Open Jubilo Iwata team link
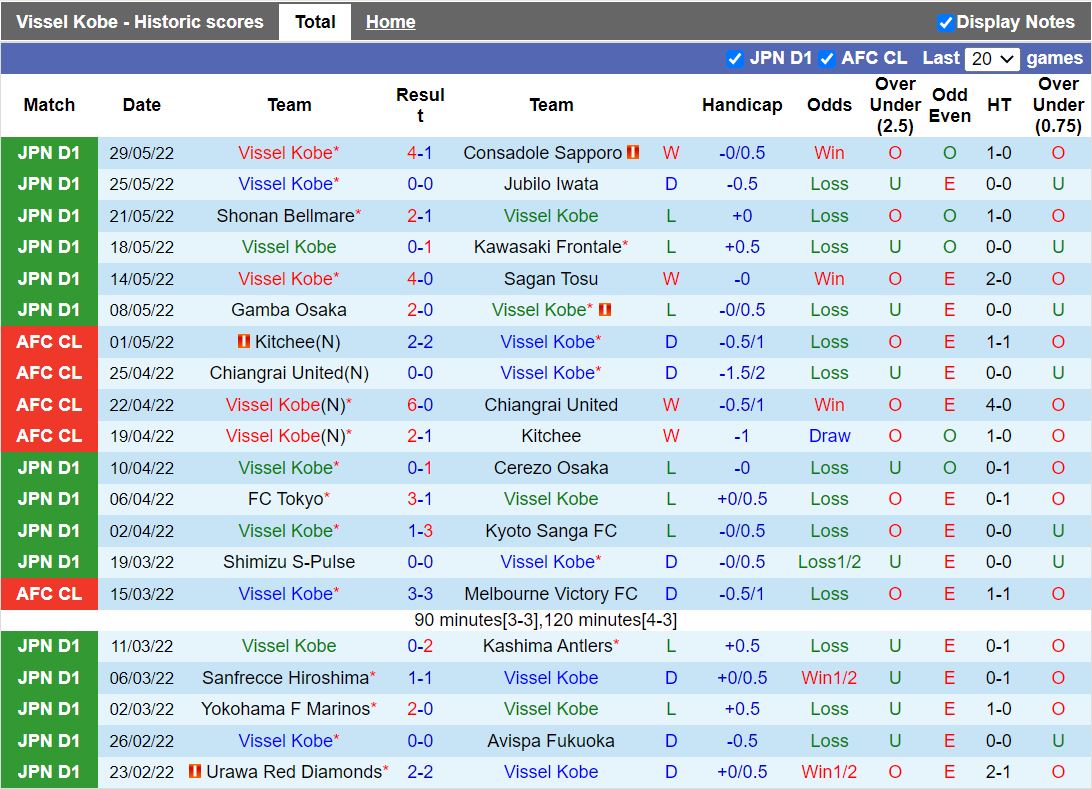Screen dimensions: 1092x789 tap(551, 184)
